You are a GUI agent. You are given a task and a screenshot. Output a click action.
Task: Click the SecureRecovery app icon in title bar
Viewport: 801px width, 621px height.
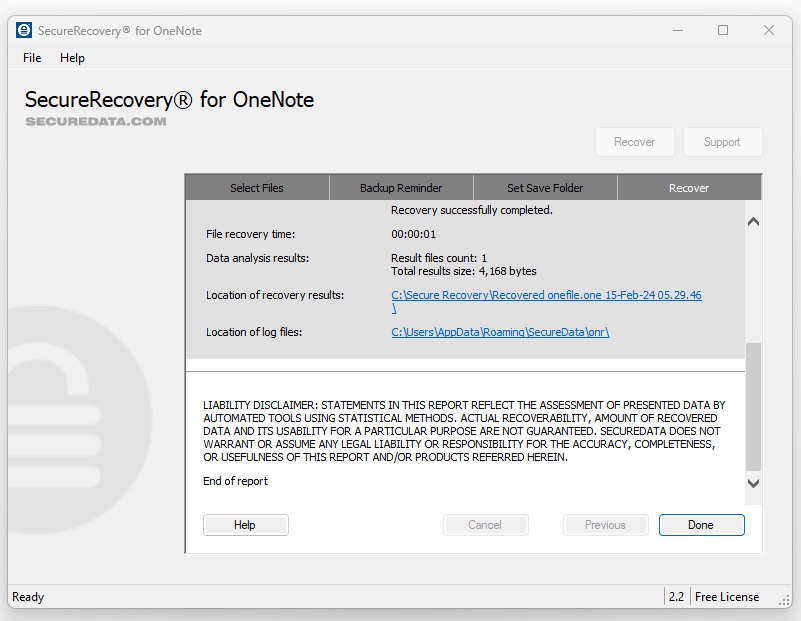tap(24, 30)
